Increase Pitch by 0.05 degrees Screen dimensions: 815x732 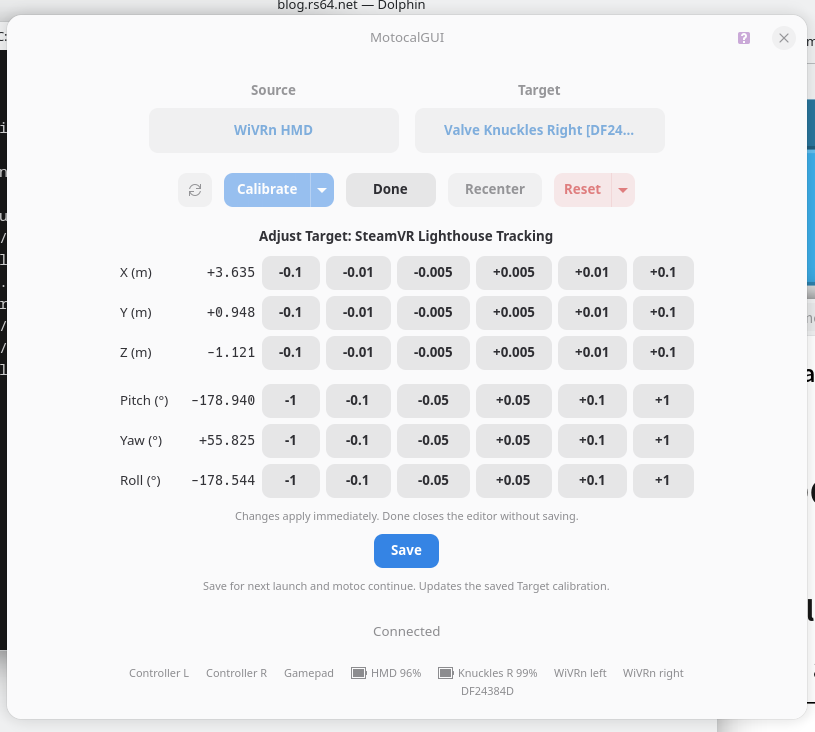(514, 401)
